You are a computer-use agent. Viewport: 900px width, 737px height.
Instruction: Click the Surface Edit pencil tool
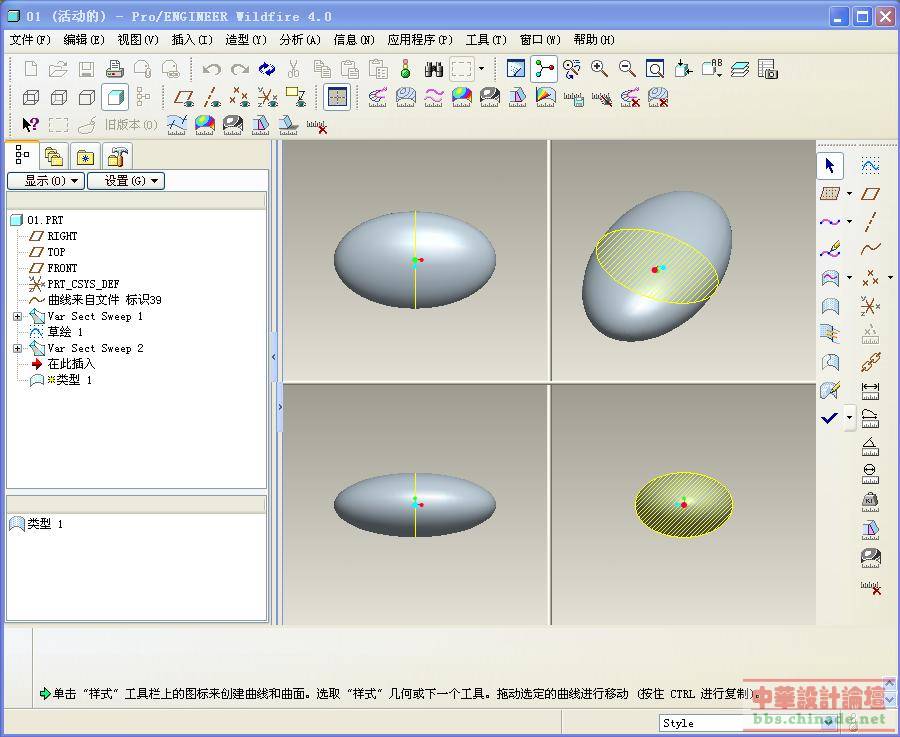tap(829, 390)
